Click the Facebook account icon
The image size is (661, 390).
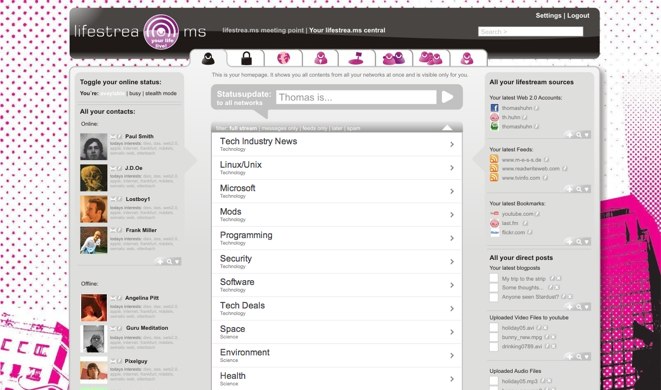pos(494,108)
